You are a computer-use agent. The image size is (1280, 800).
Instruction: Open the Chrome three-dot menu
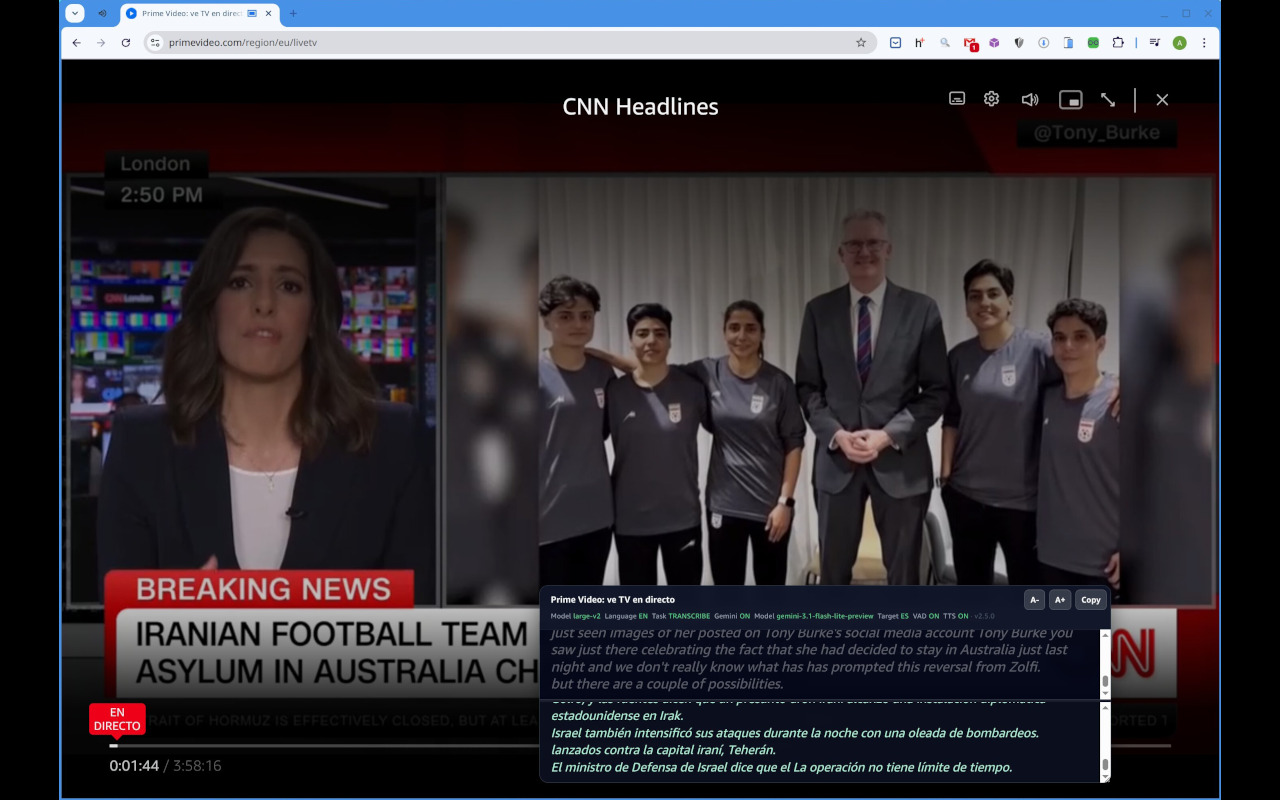1204,43
